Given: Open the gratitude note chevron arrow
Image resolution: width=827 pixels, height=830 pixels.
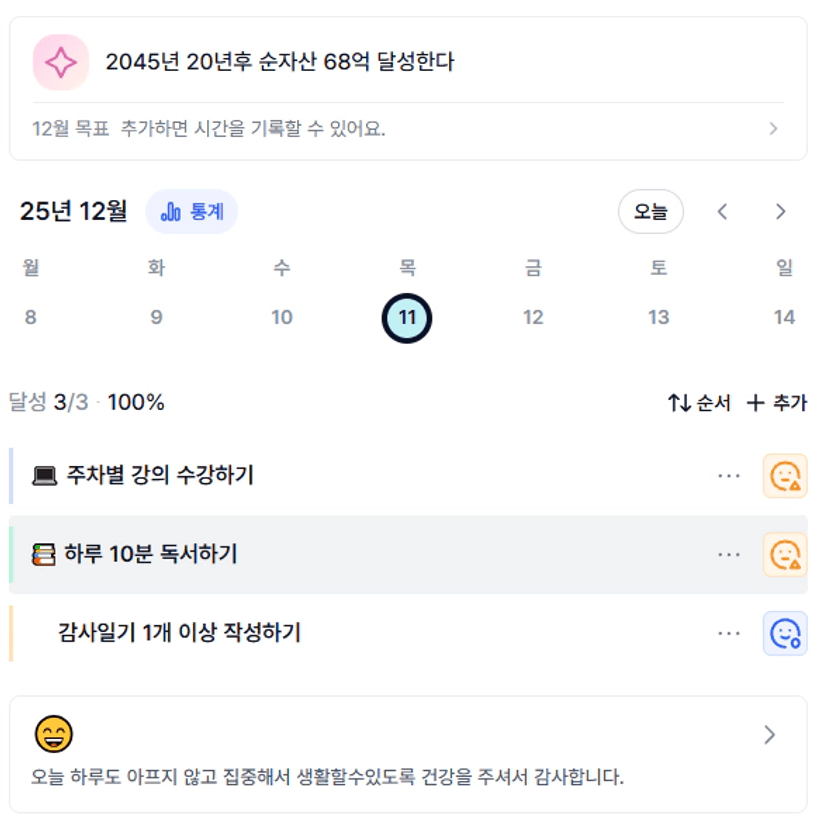Looking at the screenshot, I should point(769,735).
